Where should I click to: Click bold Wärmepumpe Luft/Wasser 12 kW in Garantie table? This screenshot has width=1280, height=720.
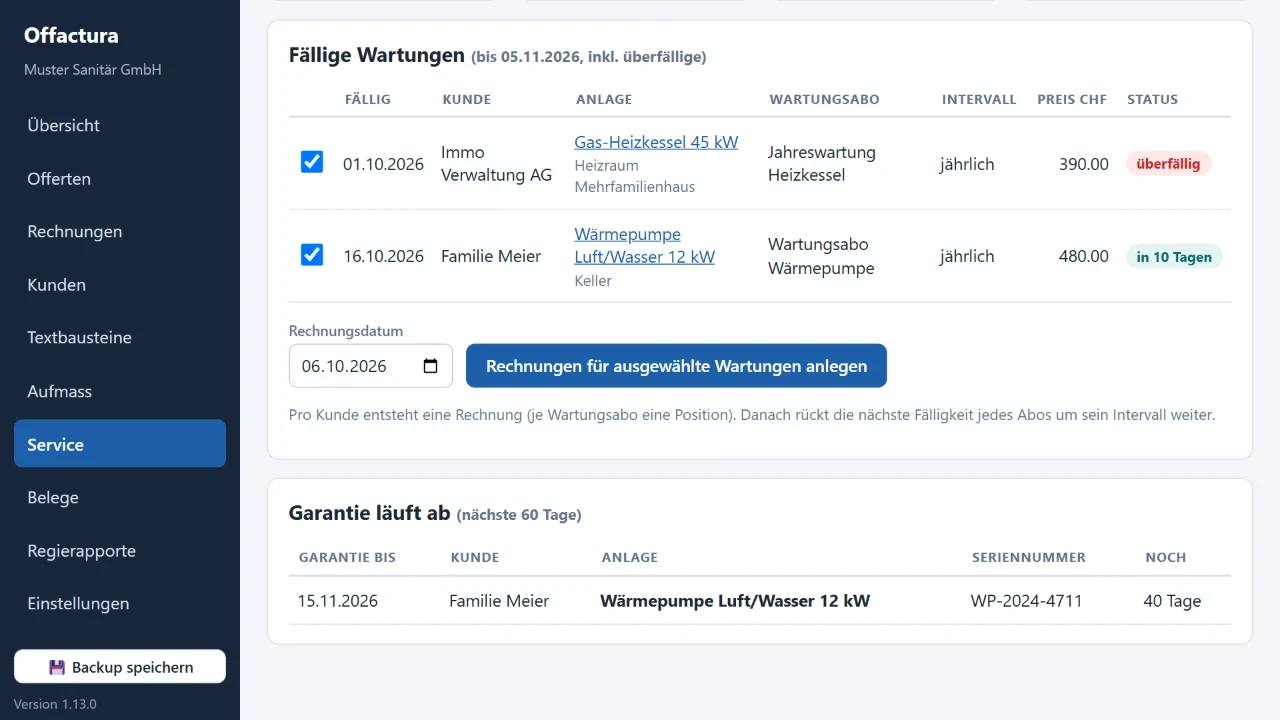coord(735,601)
